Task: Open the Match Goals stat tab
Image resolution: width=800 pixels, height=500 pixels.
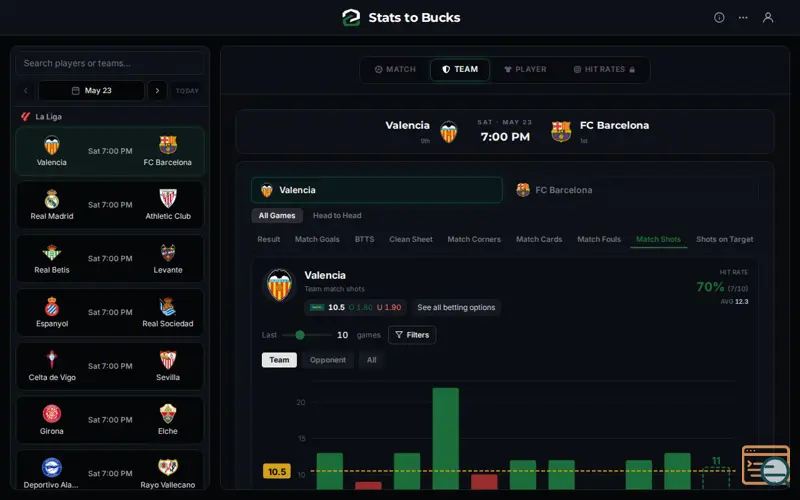Action: coord(317,239)
